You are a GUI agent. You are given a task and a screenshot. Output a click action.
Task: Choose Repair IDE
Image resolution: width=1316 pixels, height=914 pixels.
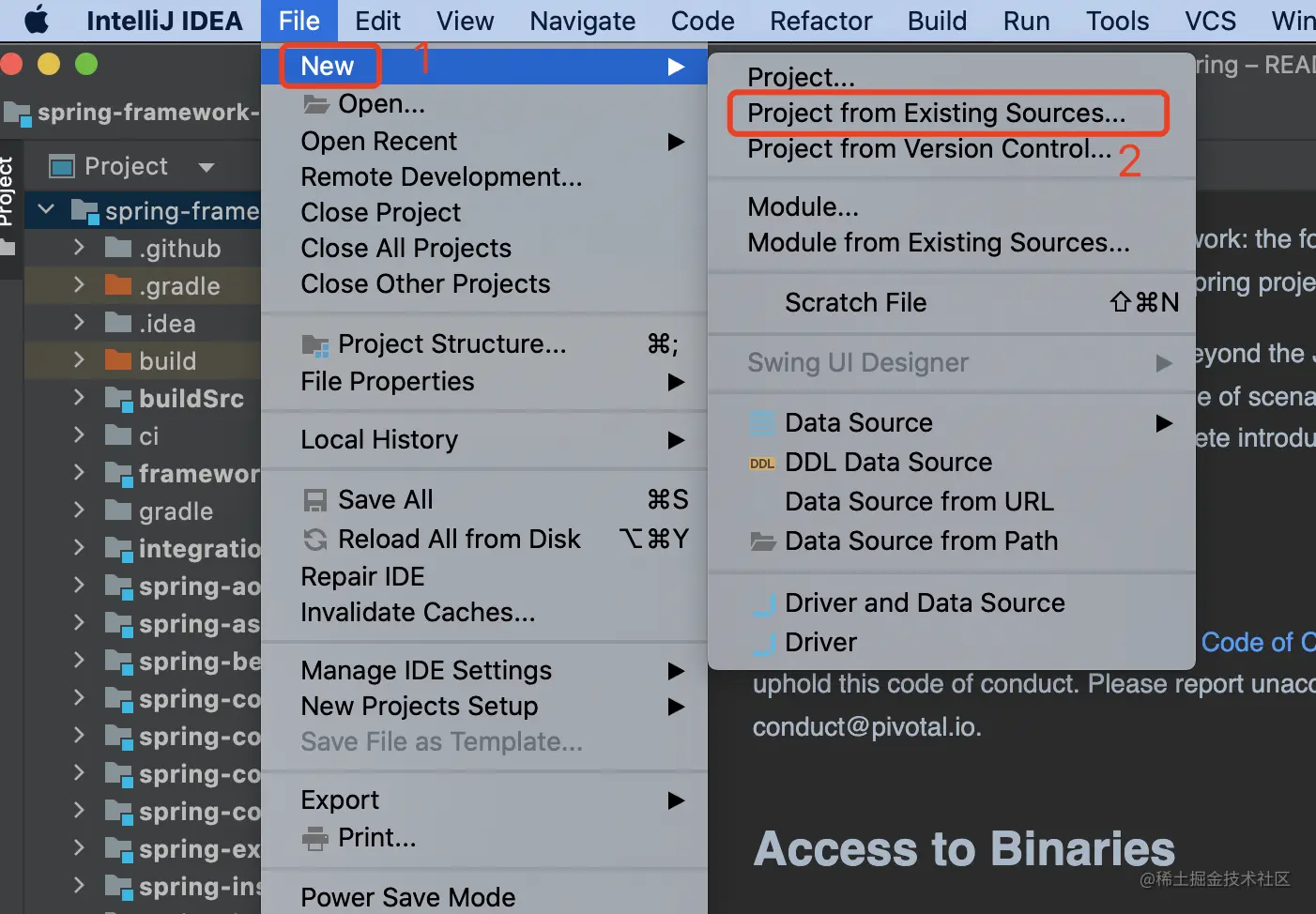click(x=362, y=576)
